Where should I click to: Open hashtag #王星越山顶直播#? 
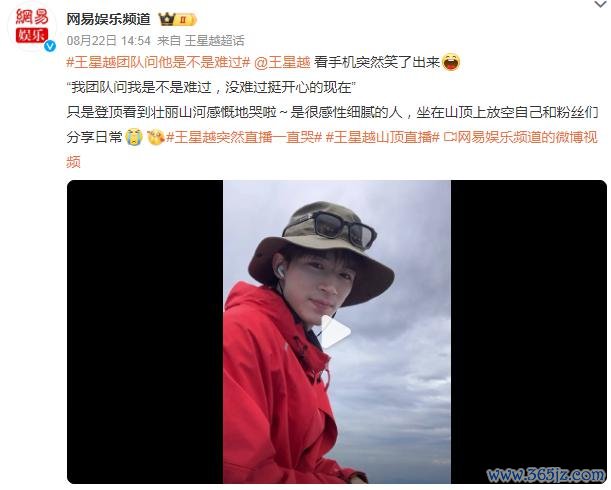click(x=383, y=137)
